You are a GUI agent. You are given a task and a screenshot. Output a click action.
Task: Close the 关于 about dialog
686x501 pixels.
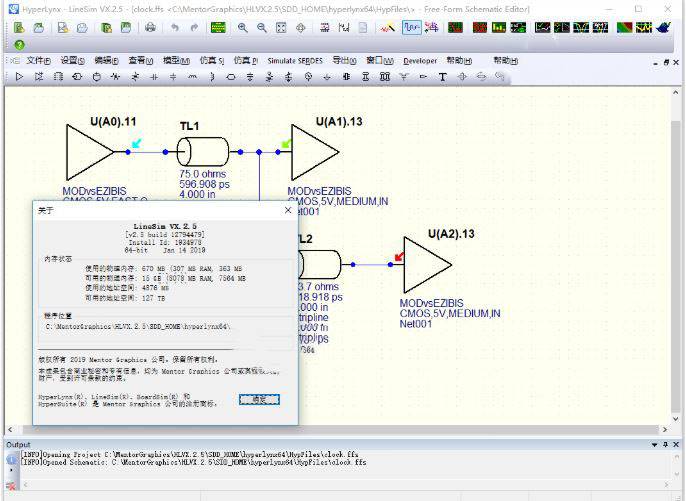287,210
